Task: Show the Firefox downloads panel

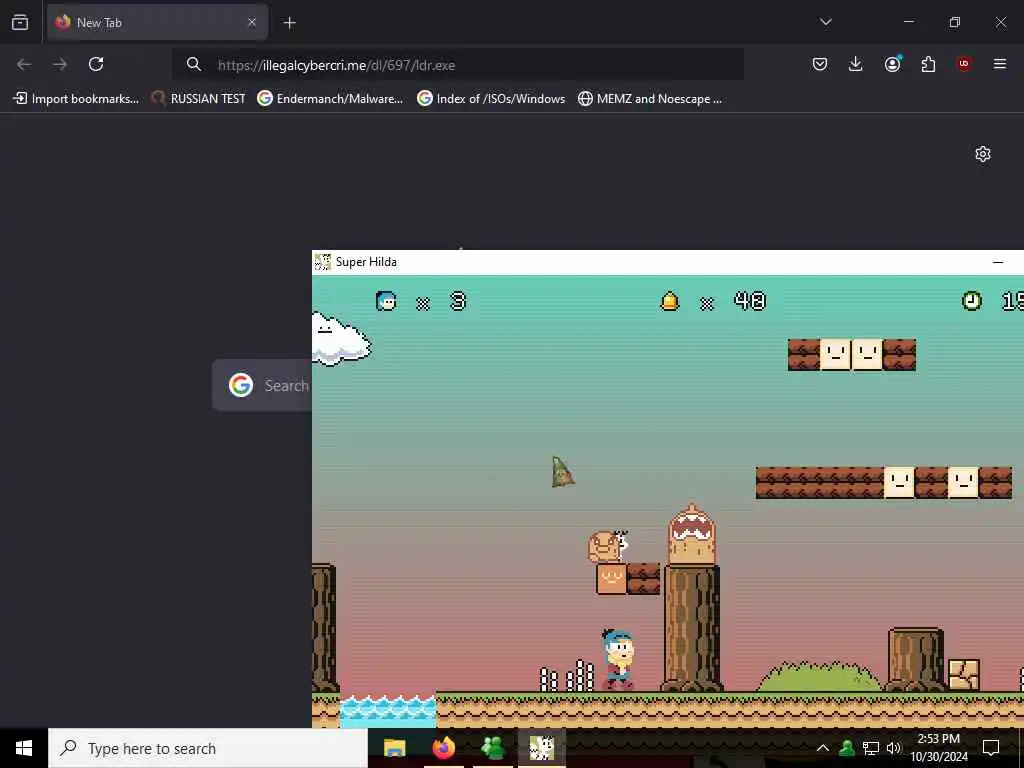Action: click(856, 64)
